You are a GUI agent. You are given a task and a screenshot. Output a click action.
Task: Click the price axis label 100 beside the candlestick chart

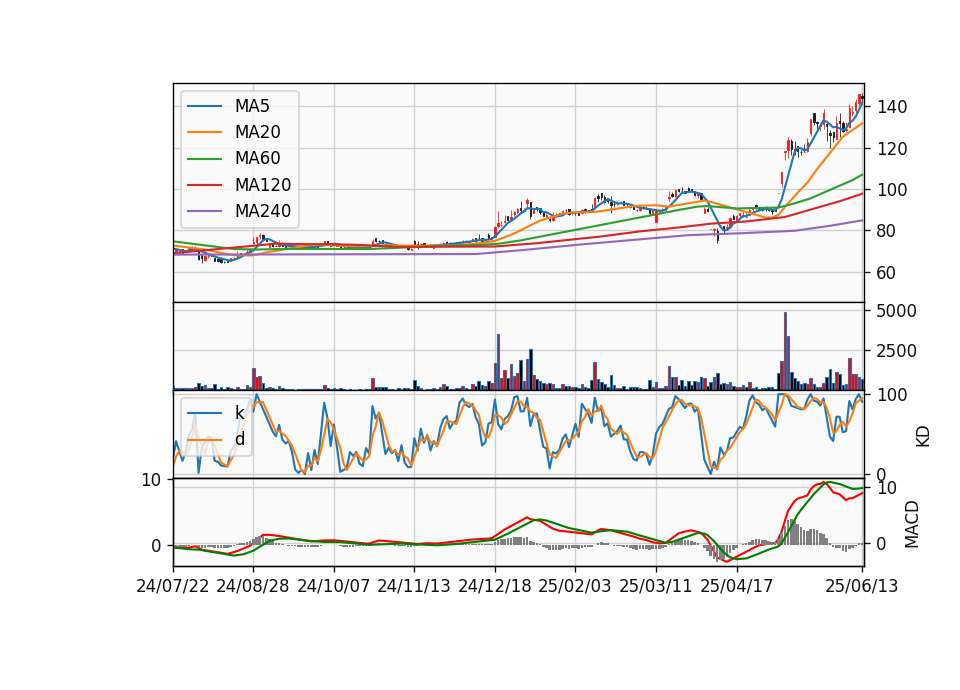891,190
